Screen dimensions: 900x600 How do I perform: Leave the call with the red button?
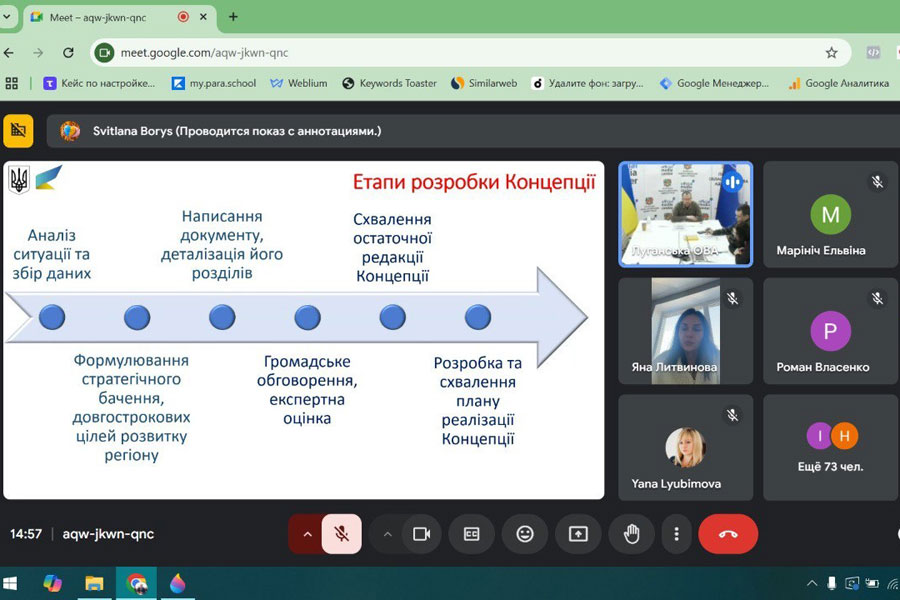727,534
